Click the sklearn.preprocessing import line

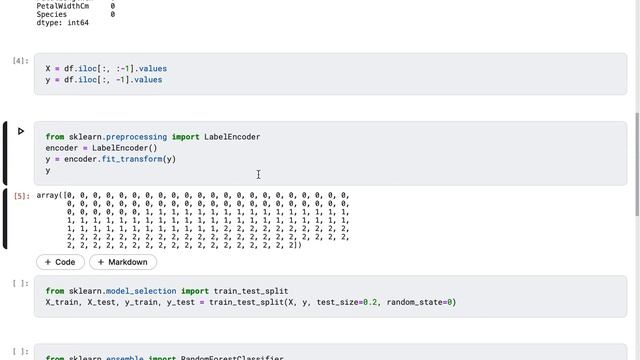coord(153,137)
